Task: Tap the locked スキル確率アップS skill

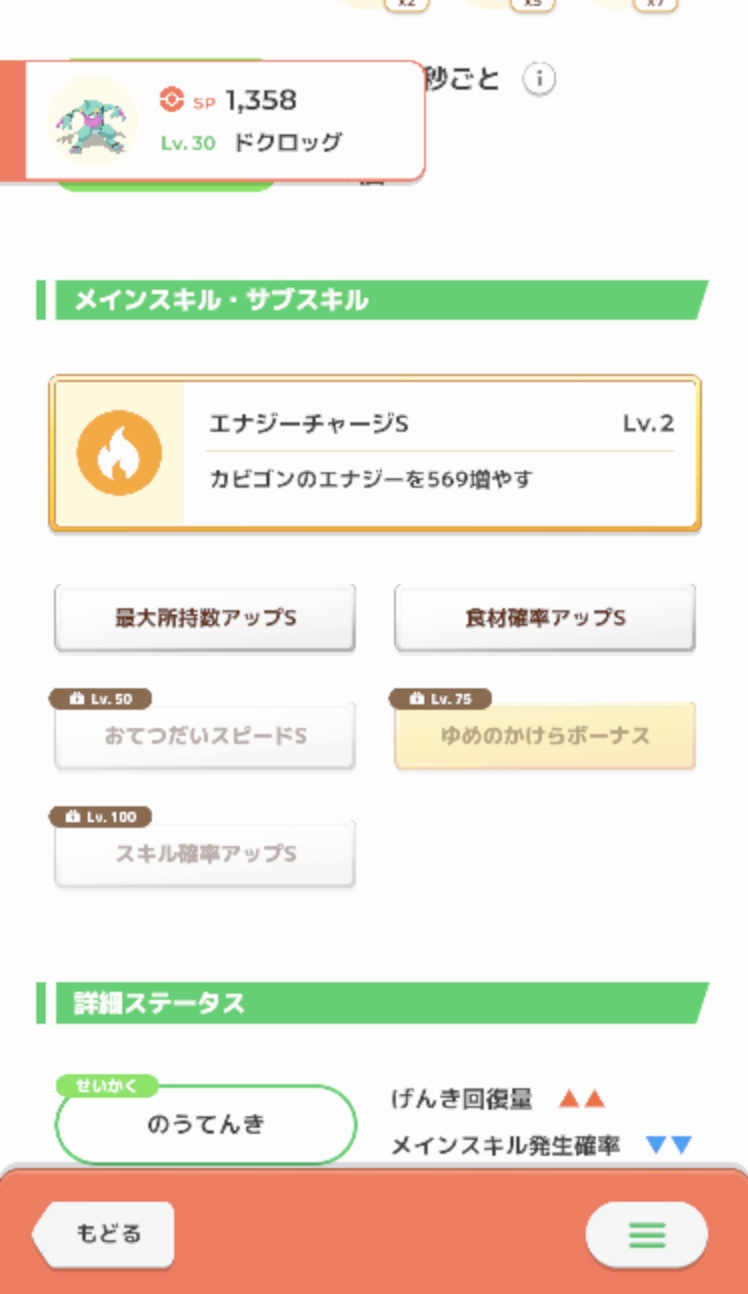Action: 205,855
